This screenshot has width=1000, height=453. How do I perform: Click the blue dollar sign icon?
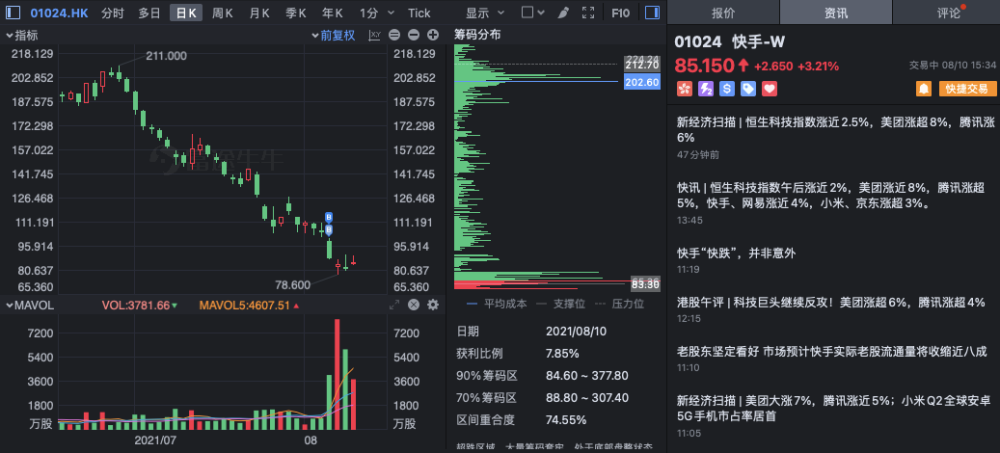pos(727,89)
